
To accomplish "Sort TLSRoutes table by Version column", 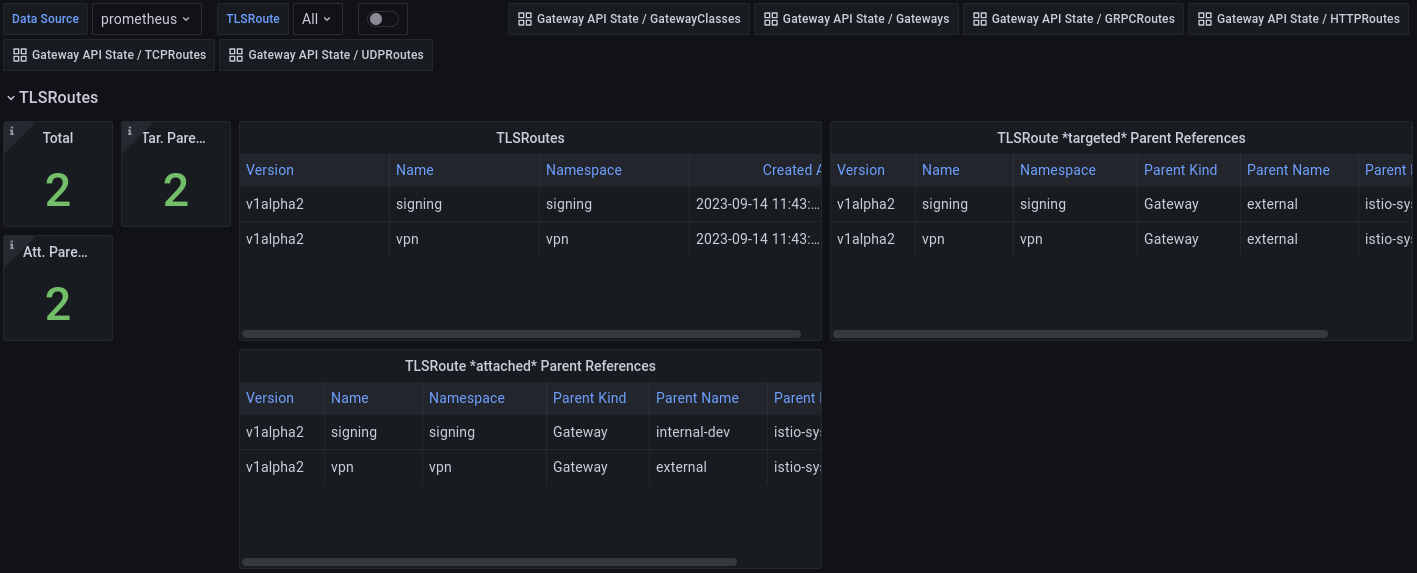I will 270,170.
